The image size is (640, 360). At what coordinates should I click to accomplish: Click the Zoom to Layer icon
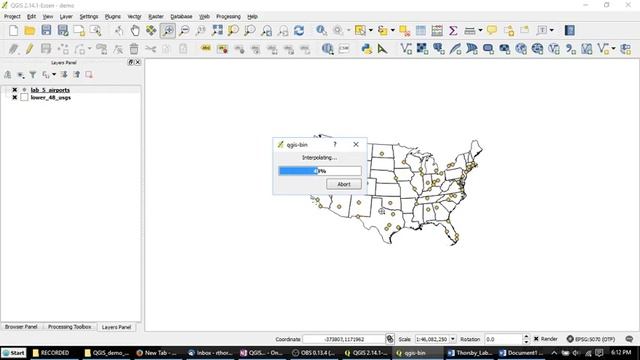[x=250, y=31]
